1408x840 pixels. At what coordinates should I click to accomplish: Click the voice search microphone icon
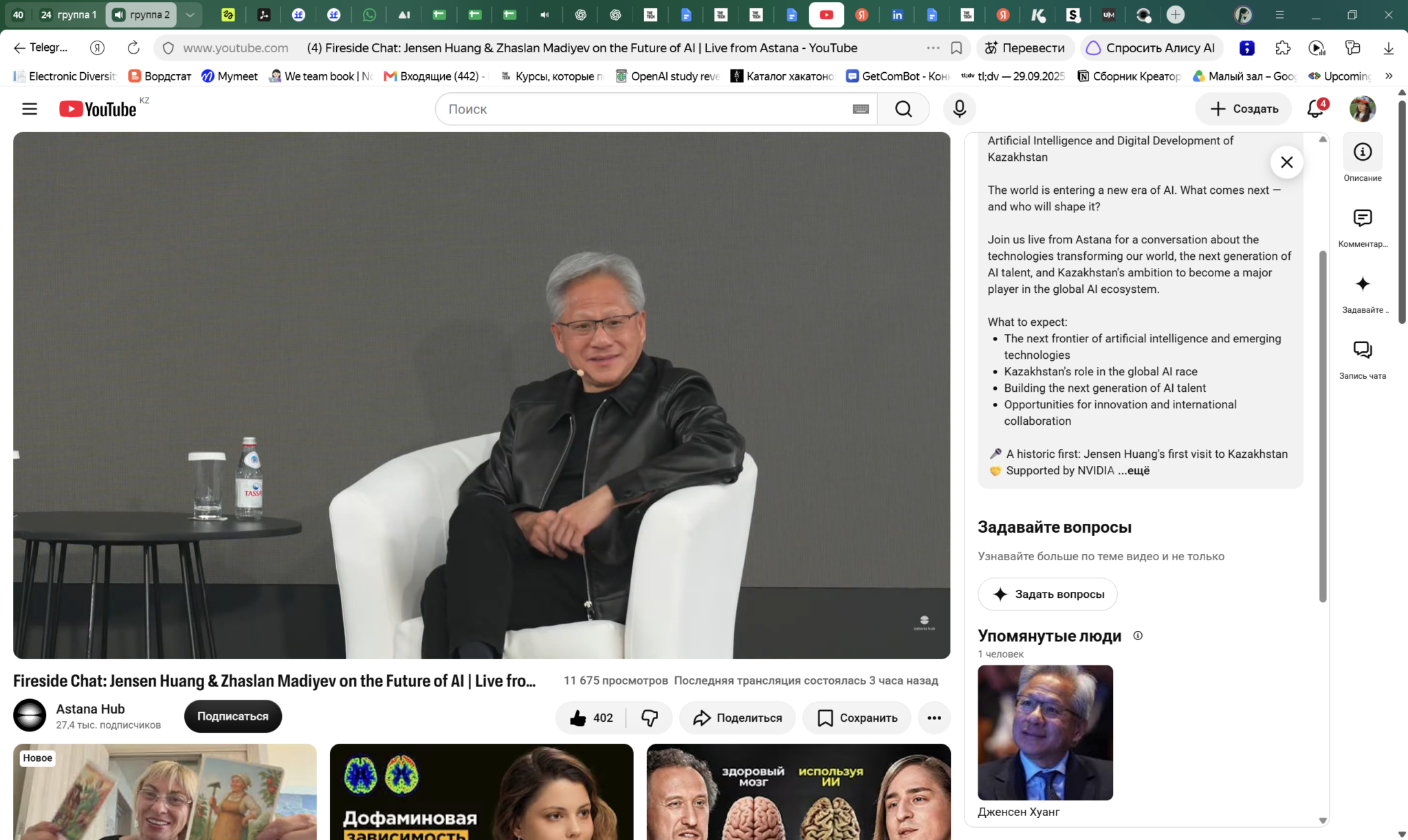pos(959,109)
